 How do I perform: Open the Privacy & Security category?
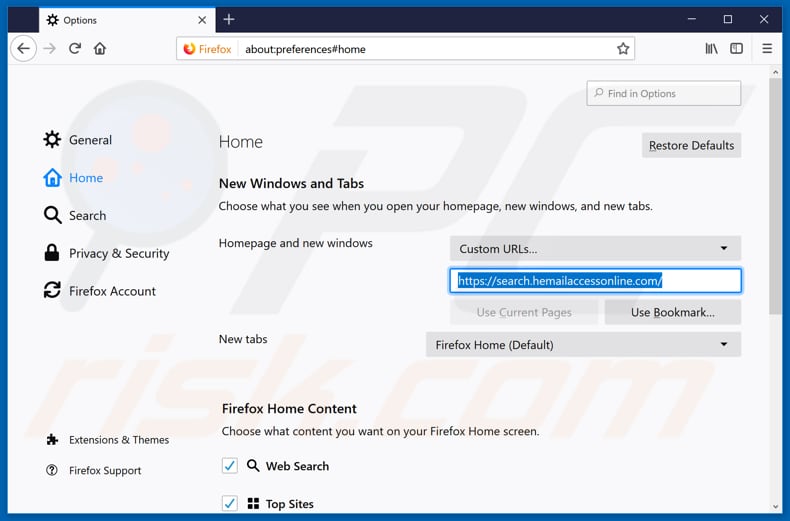click(x=106, y=253)
